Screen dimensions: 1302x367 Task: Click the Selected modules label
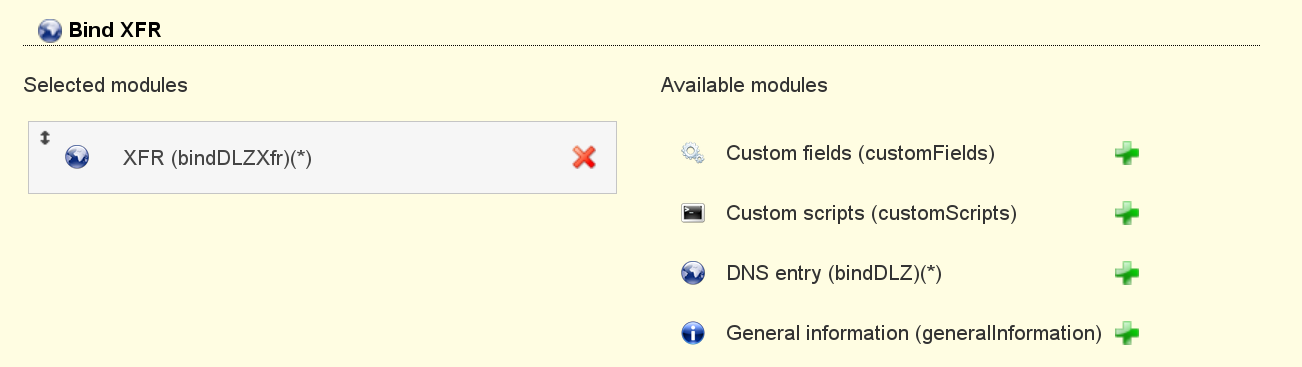point(106,85)
